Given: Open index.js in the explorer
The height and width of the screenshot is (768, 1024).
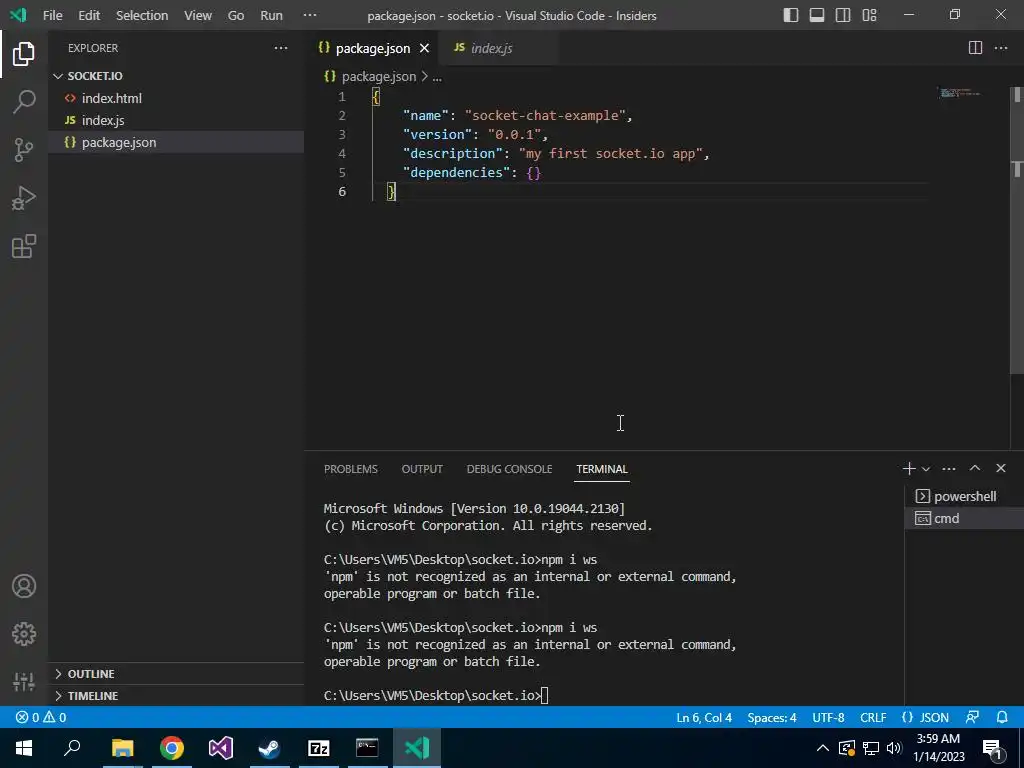Looking at the screenshot, I should (x=176, y=120).
